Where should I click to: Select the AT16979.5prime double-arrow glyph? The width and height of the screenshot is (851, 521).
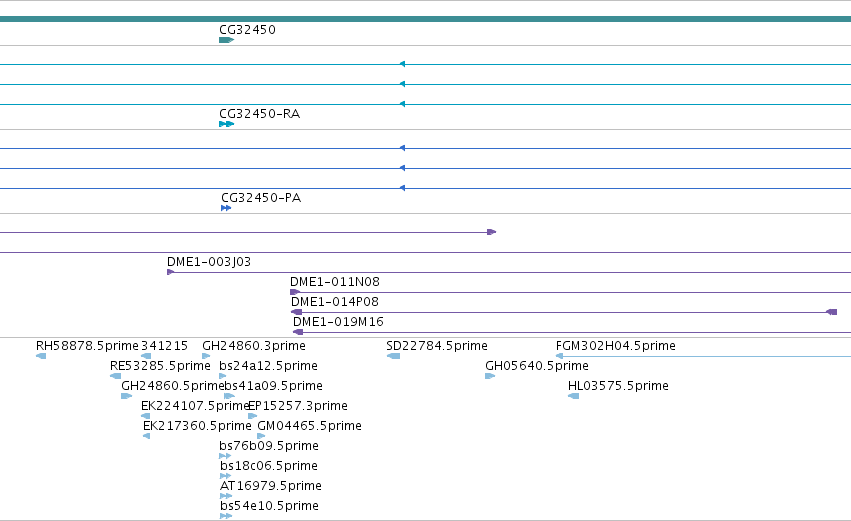[226, 497]
